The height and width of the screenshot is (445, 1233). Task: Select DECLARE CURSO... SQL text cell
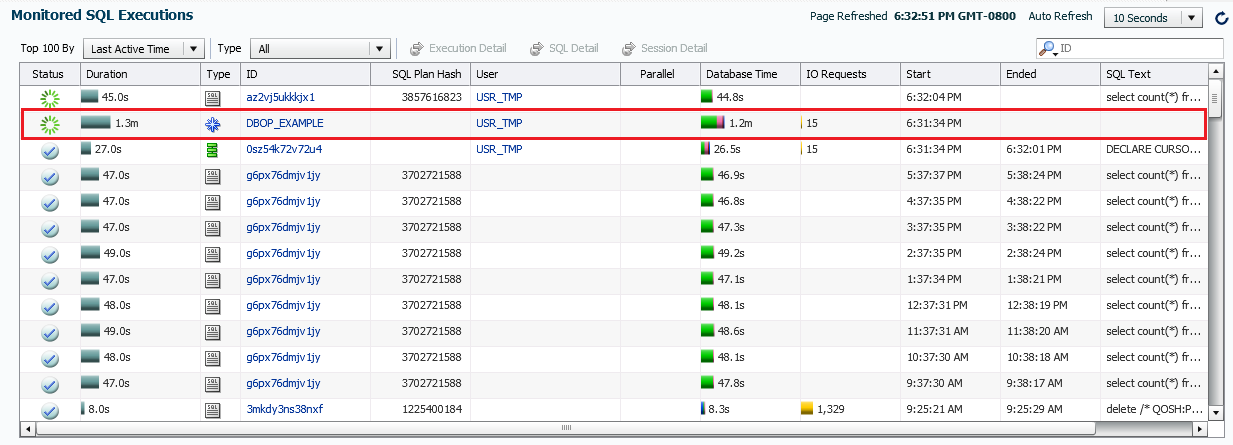1154,149
